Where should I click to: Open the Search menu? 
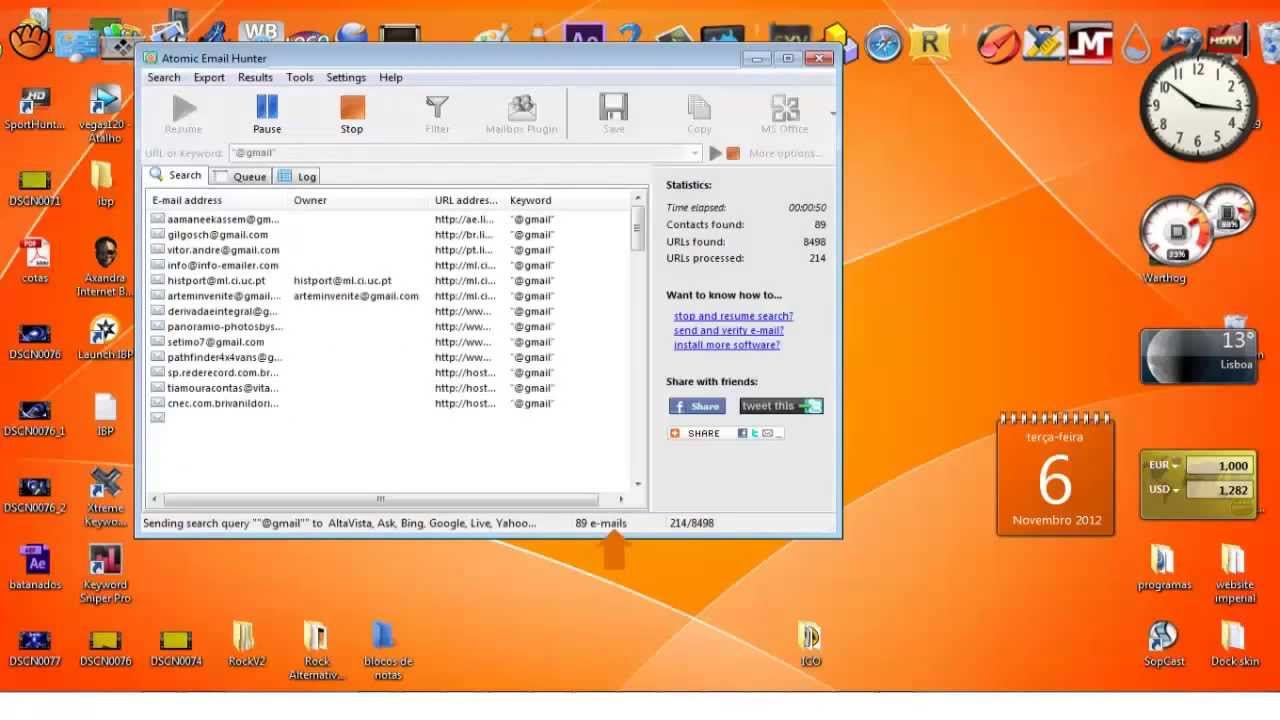click(164, 77)
